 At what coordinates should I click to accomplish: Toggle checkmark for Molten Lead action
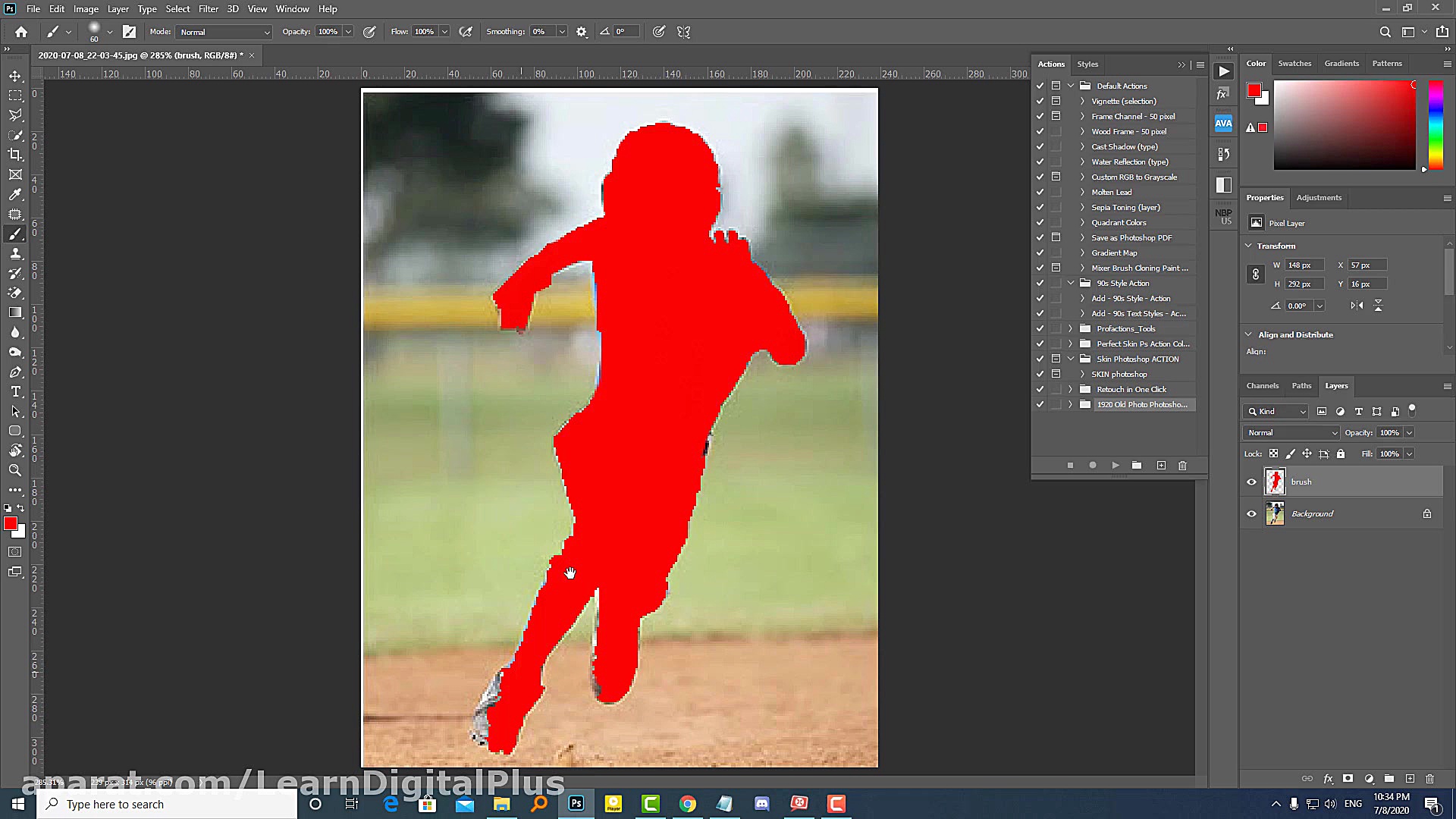(x=1040, y=192)
